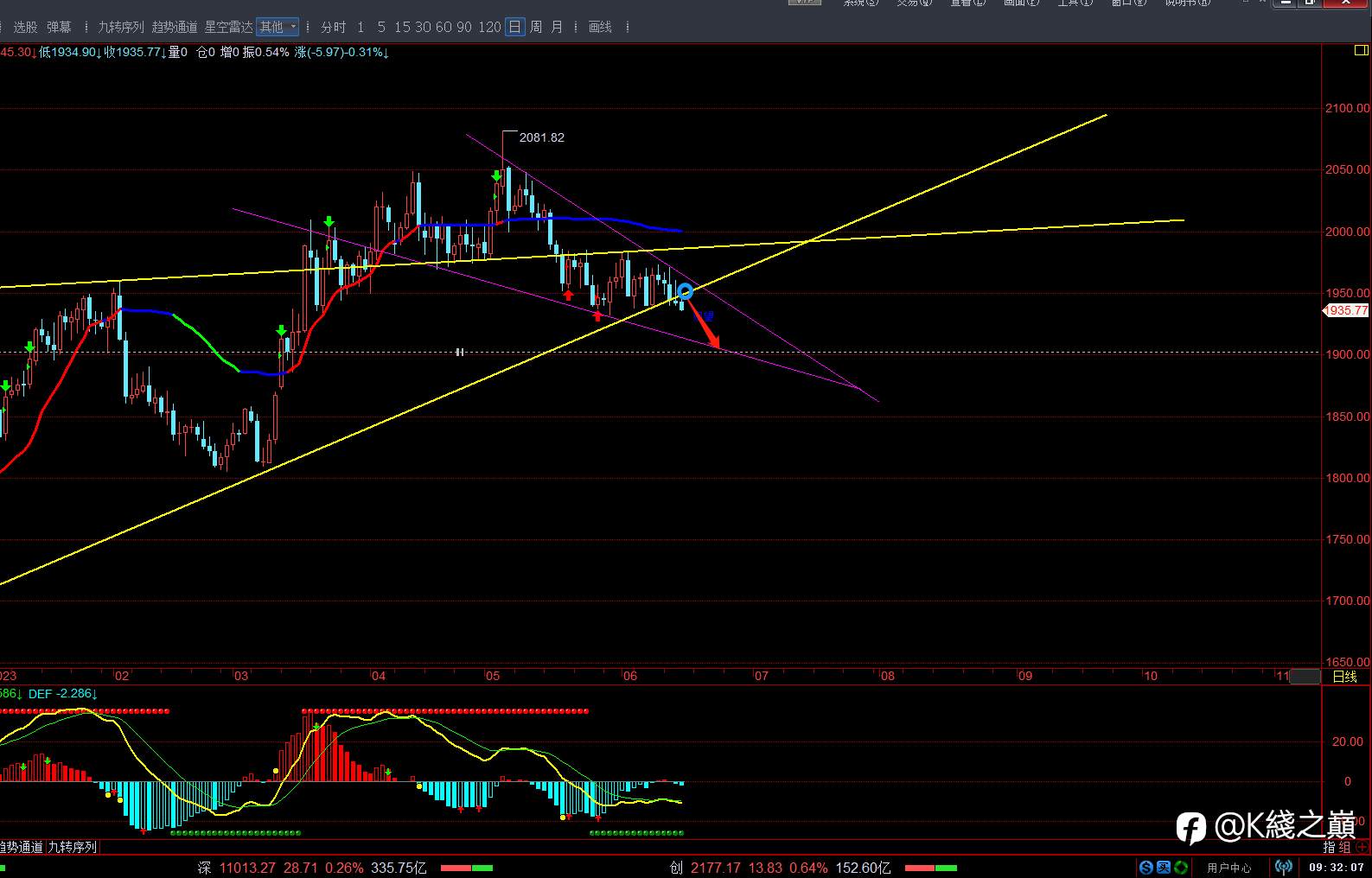
Task: Click the 创 index value 2177.17
Action: point(716,868)
